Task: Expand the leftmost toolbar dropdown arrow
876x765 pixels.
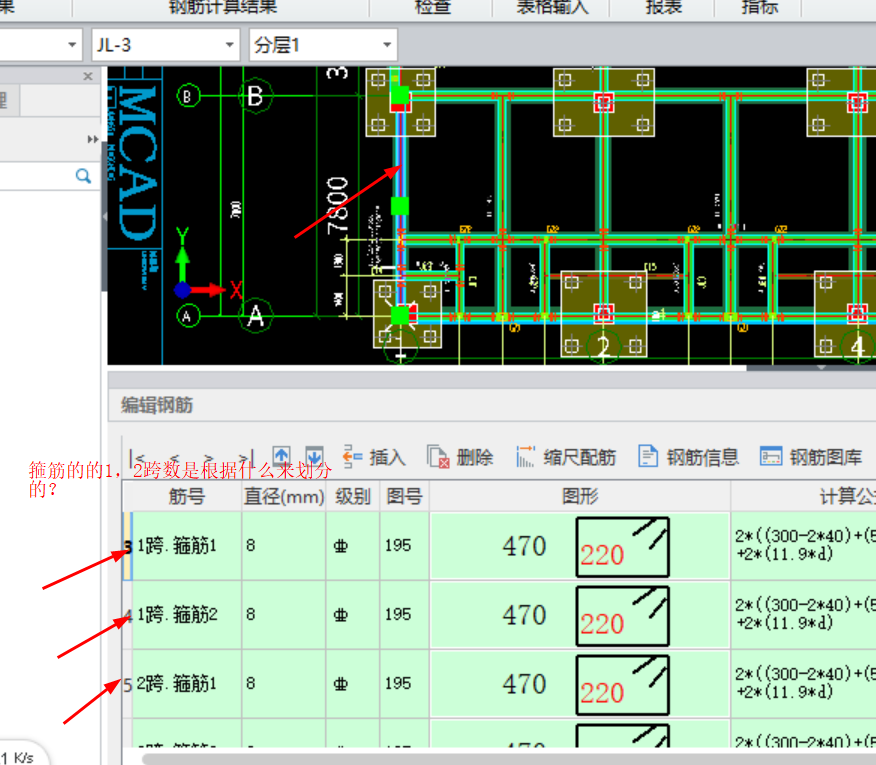Action: point(72,45)
